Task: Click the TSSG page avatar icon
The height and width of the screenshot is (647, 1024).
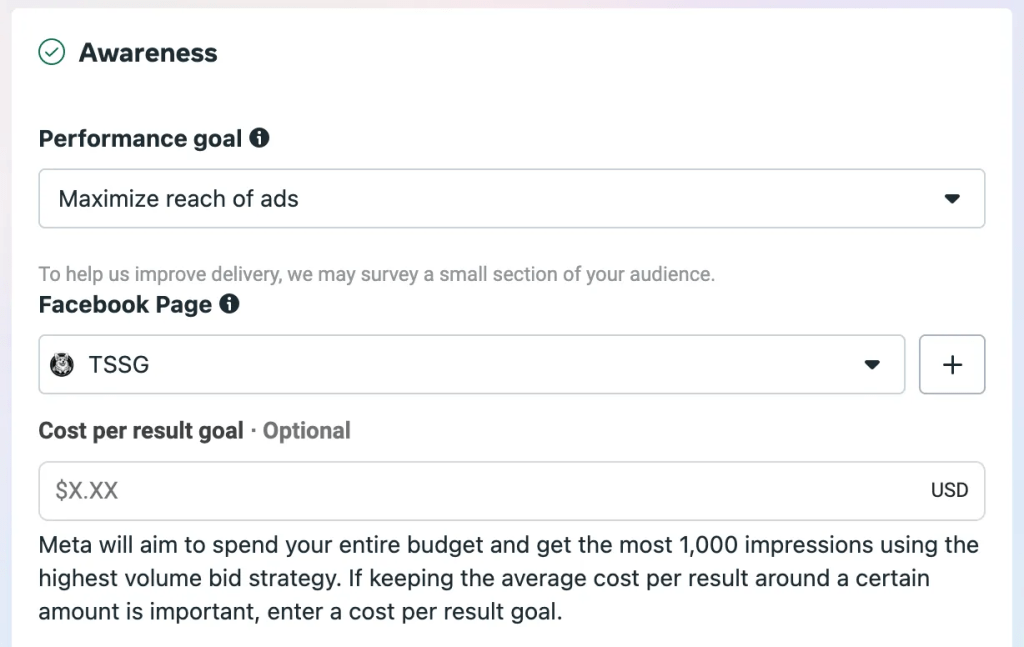Action: 62,365
